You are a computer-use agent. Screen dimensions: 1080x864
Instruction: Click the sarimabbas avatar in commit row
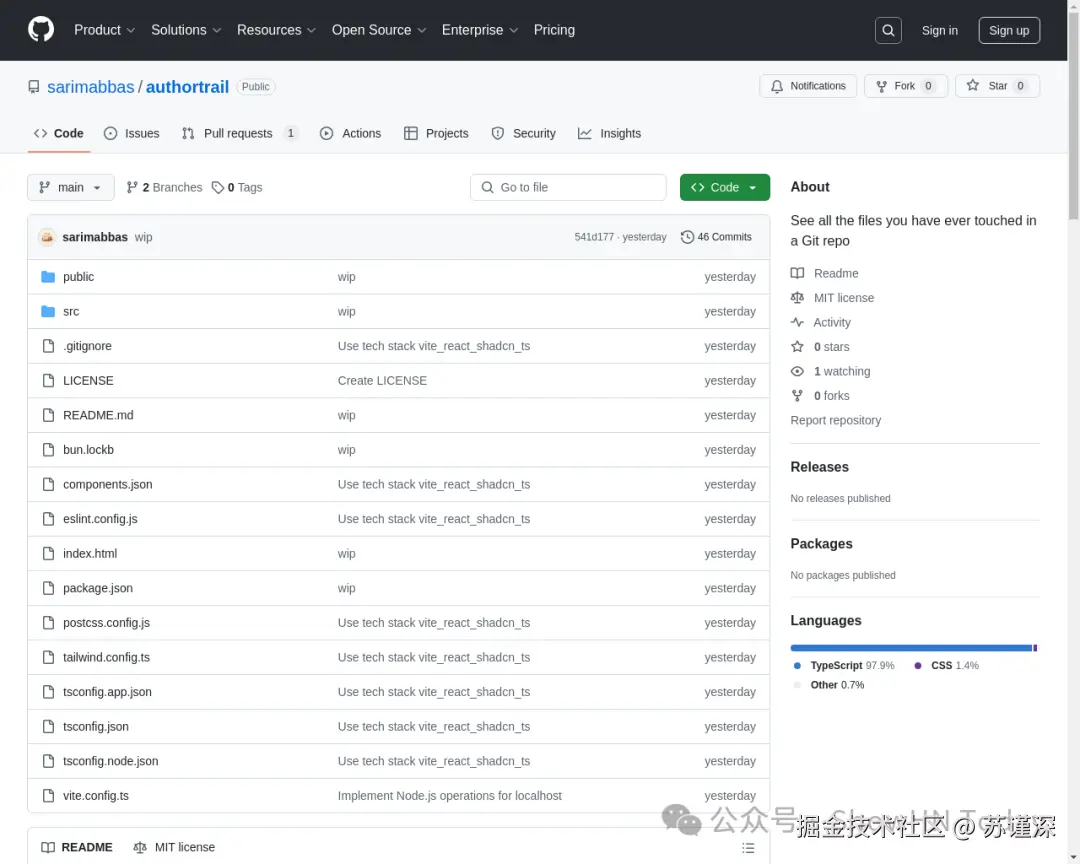46,237
